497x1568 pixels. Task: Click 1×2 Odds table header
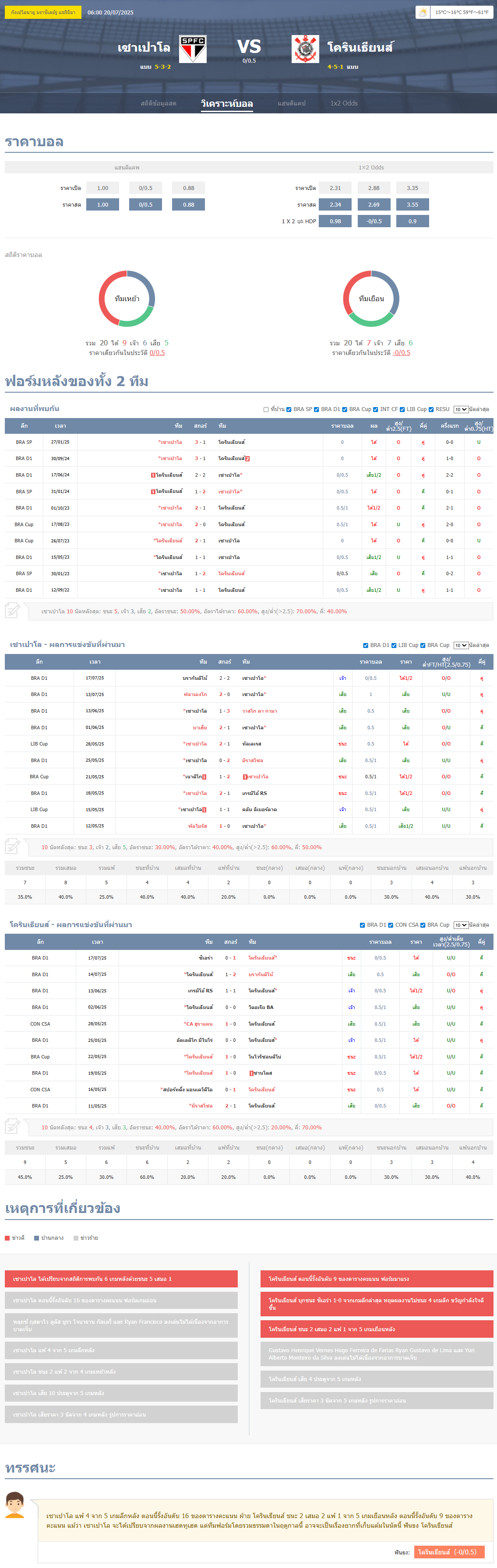[x=371, y=167]
